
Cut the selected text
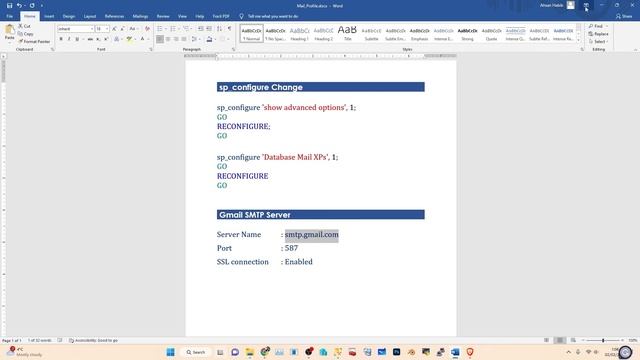(24, 26)
